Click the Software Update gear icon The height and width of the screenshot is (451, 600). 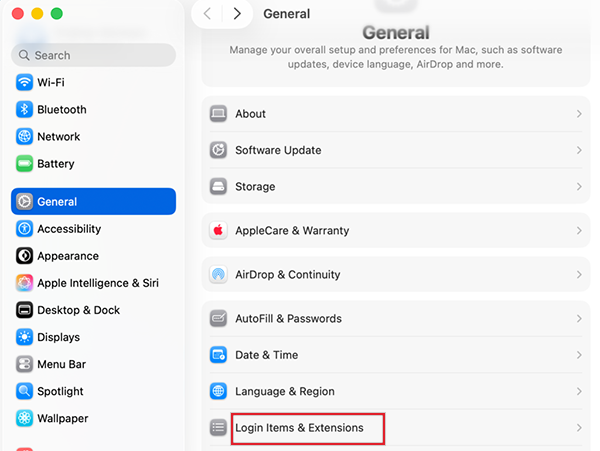coord(218,150)
